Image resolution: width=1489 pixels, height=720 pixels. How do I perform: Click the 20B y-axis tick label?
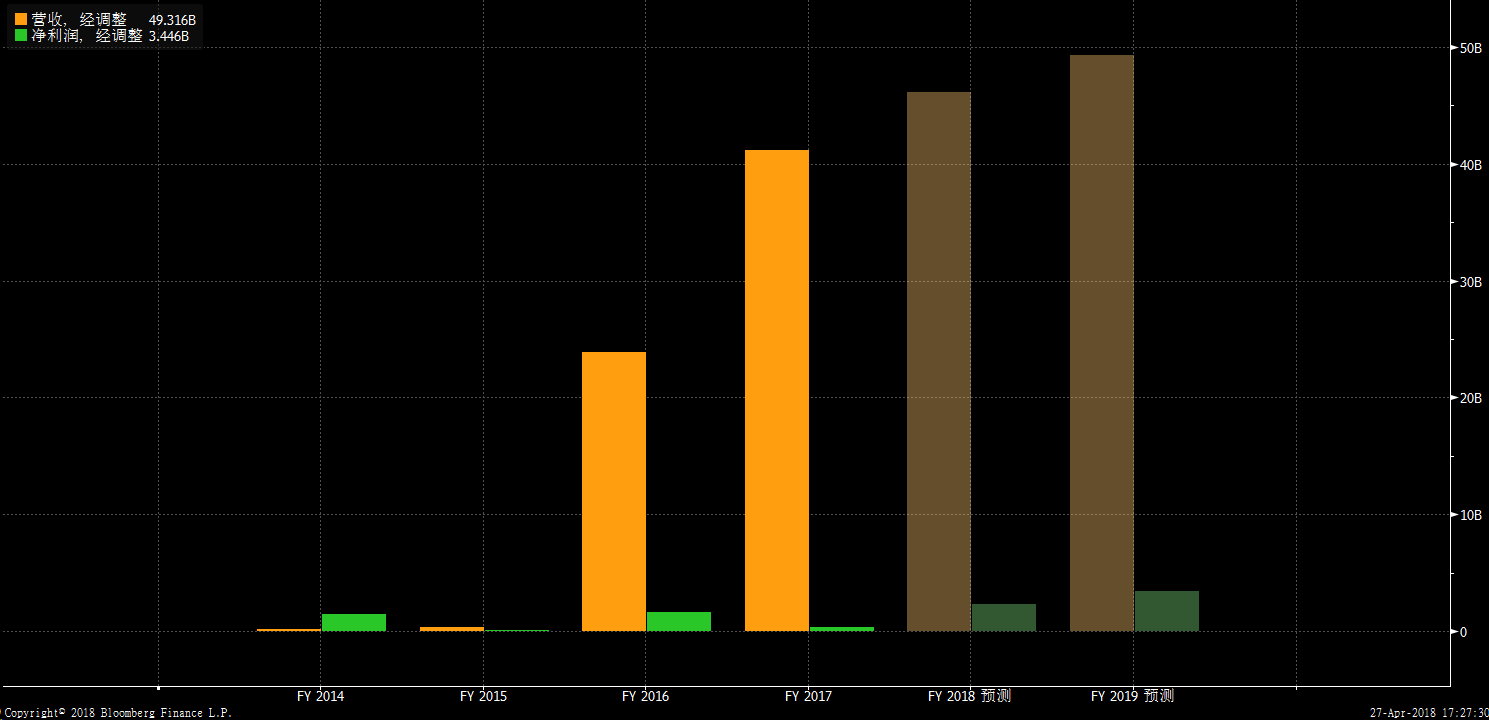[x=1470, y=398]
